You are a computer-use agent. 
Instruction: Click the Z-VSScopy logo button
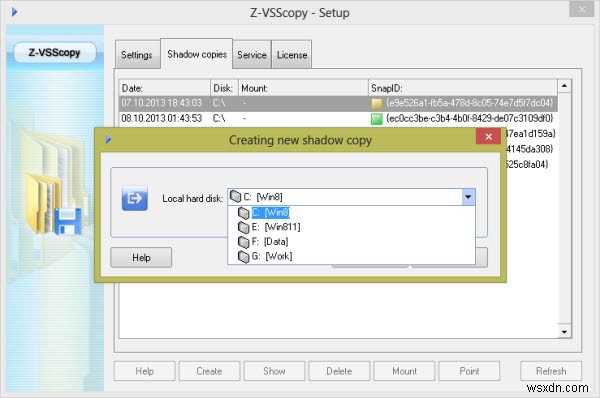(x=55, y=52)
